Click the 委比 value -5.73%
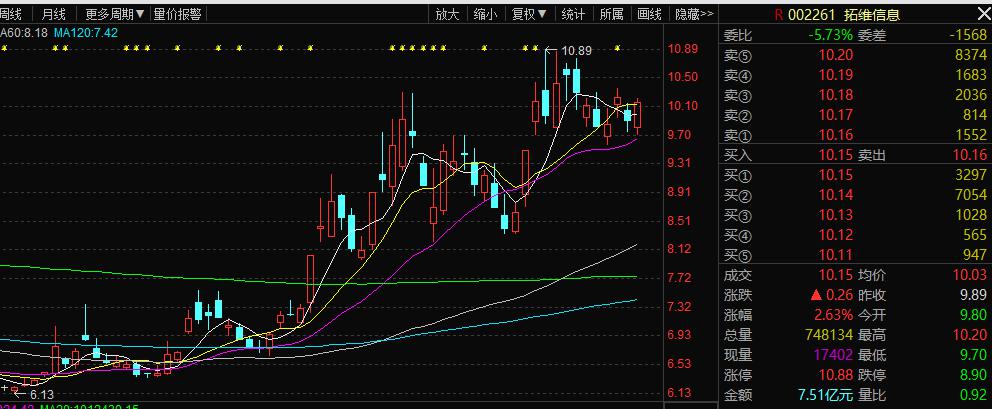This screenshot has height=409, width=992. click(830, 35)
